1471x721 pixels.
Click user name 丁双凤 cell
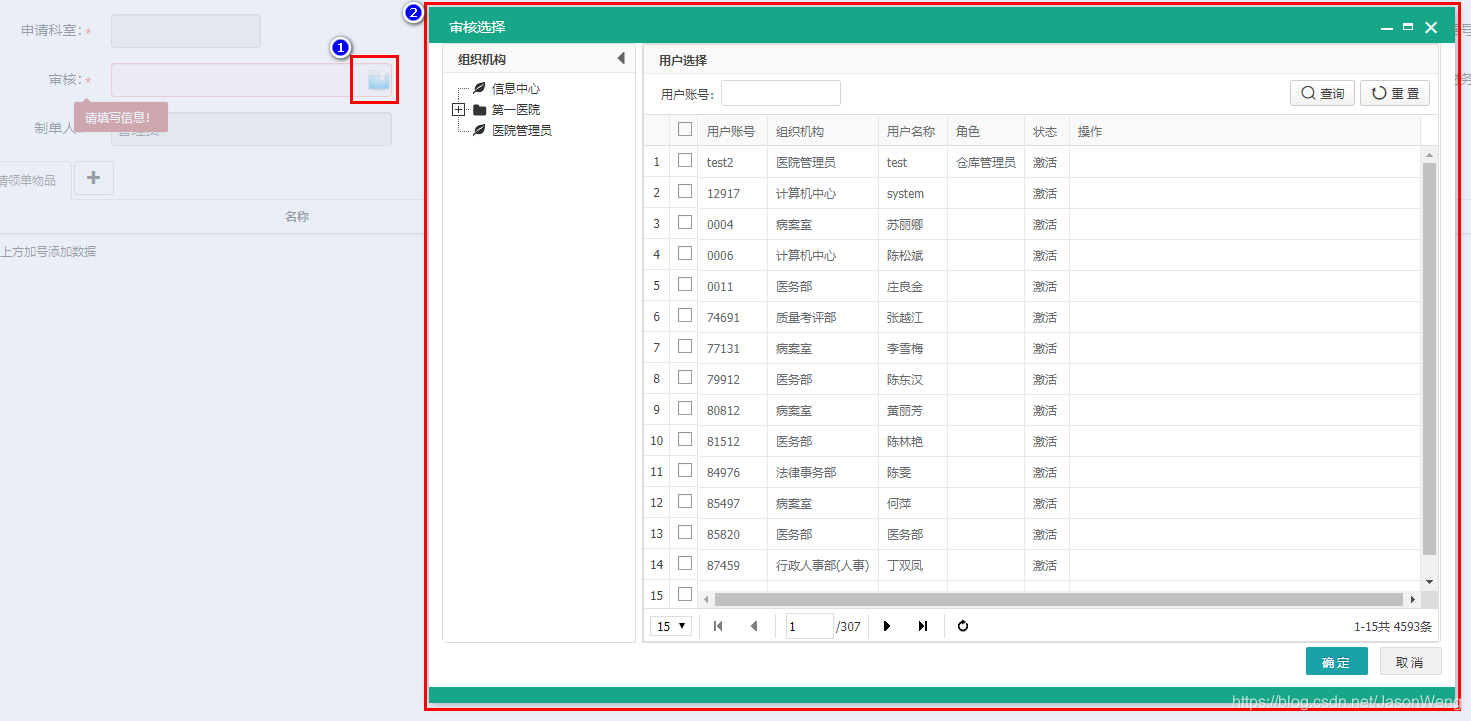[905, 565]
